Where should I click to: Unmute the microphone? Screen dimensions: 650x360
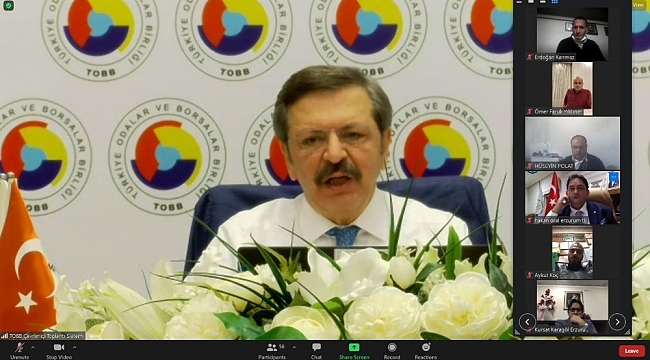point(19,350)
